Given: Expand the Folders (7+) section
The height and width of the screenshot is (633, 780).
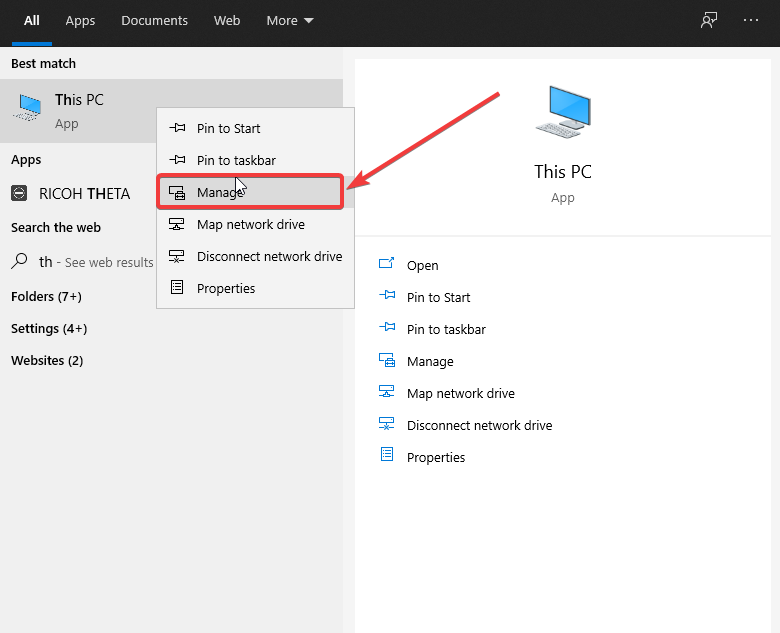Looking at the screenshot, I should pos(46,296).
